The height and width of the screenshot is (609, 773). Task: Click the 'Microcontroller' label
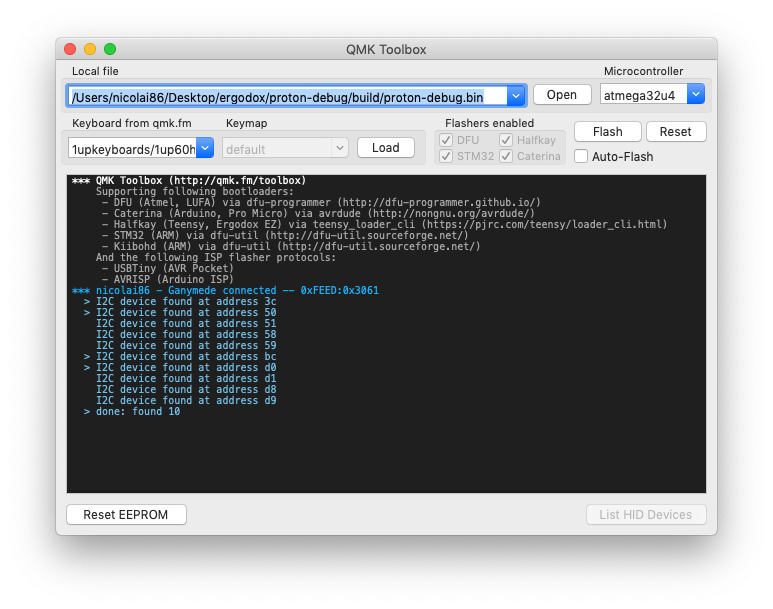[x=643, y=71]
